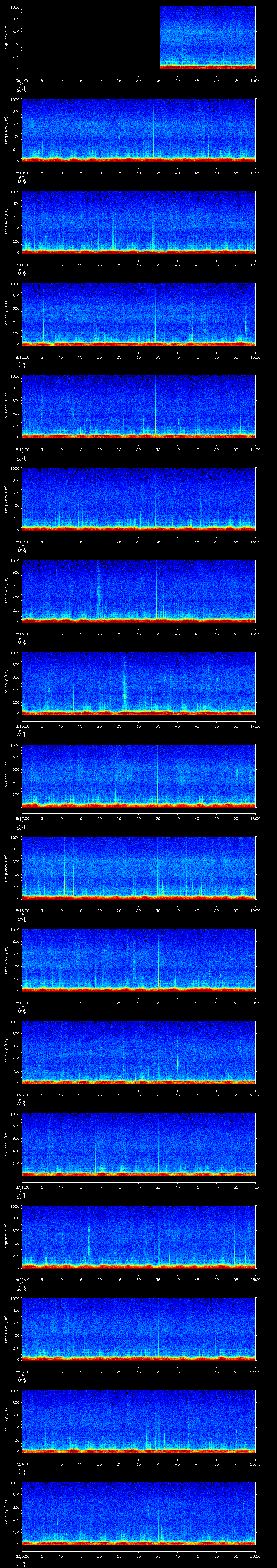
Task: Click the spectrogram beginning at 8:22:00
Action: pos(138,1236)
